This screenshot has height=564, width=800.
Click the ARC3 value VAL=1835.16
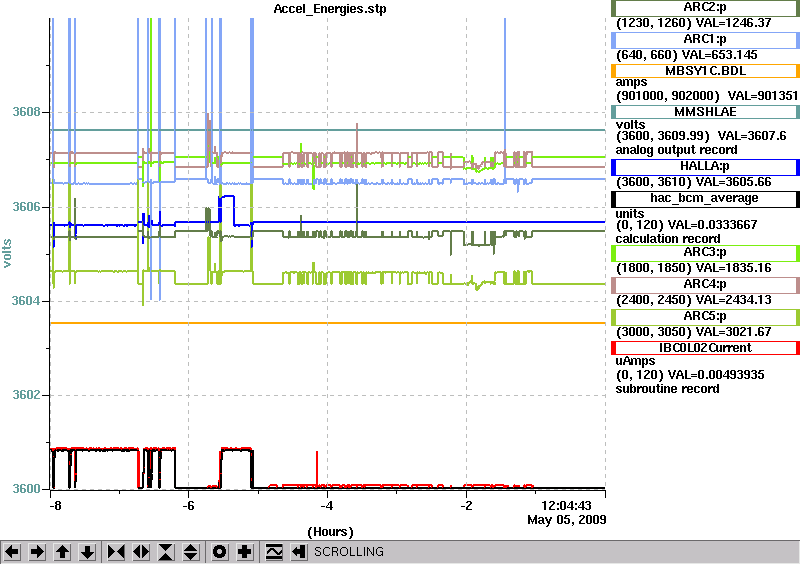(x=734, y=268)
